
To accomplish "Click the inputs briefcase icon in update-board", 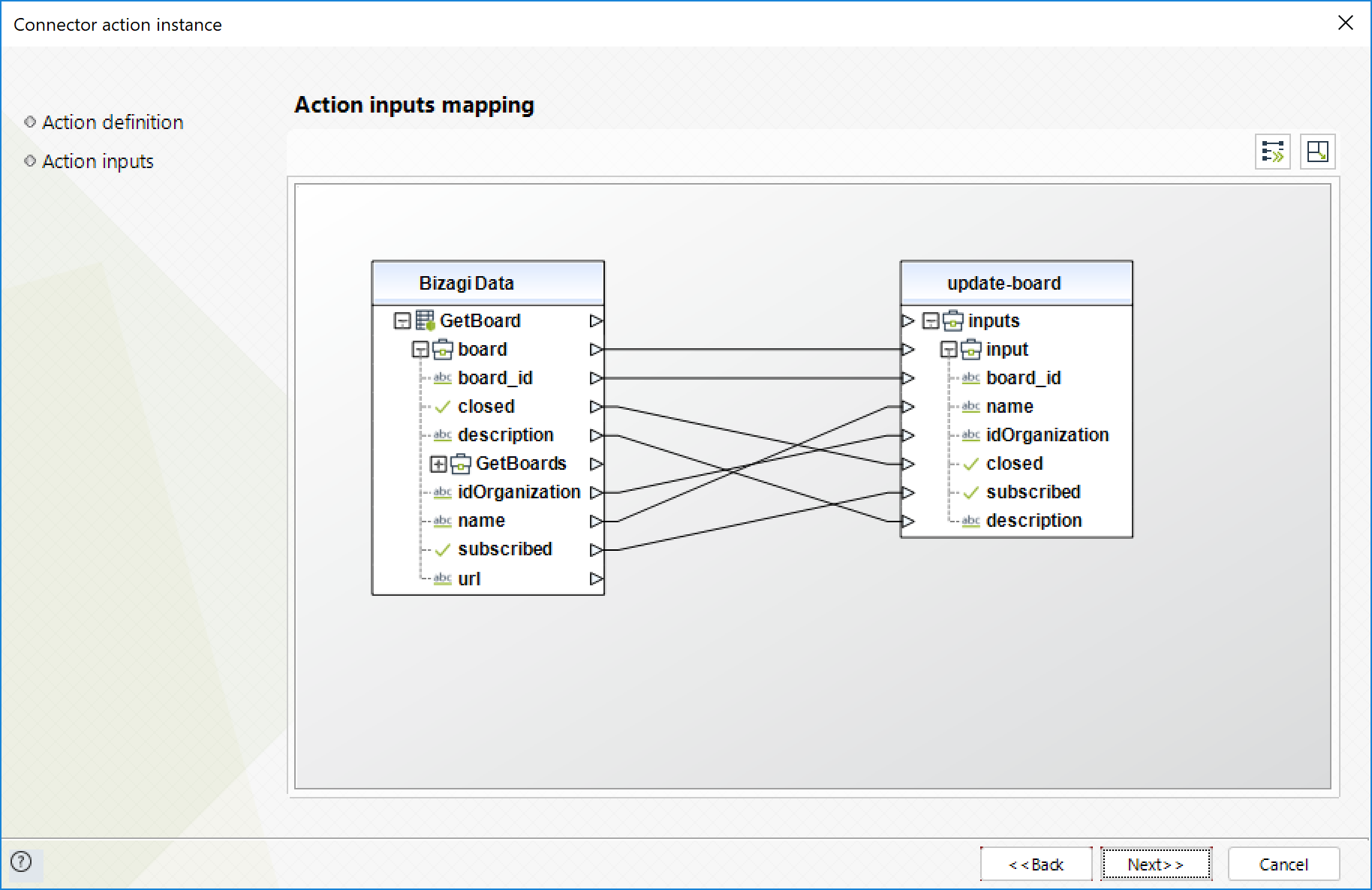I will pos(953,320).
